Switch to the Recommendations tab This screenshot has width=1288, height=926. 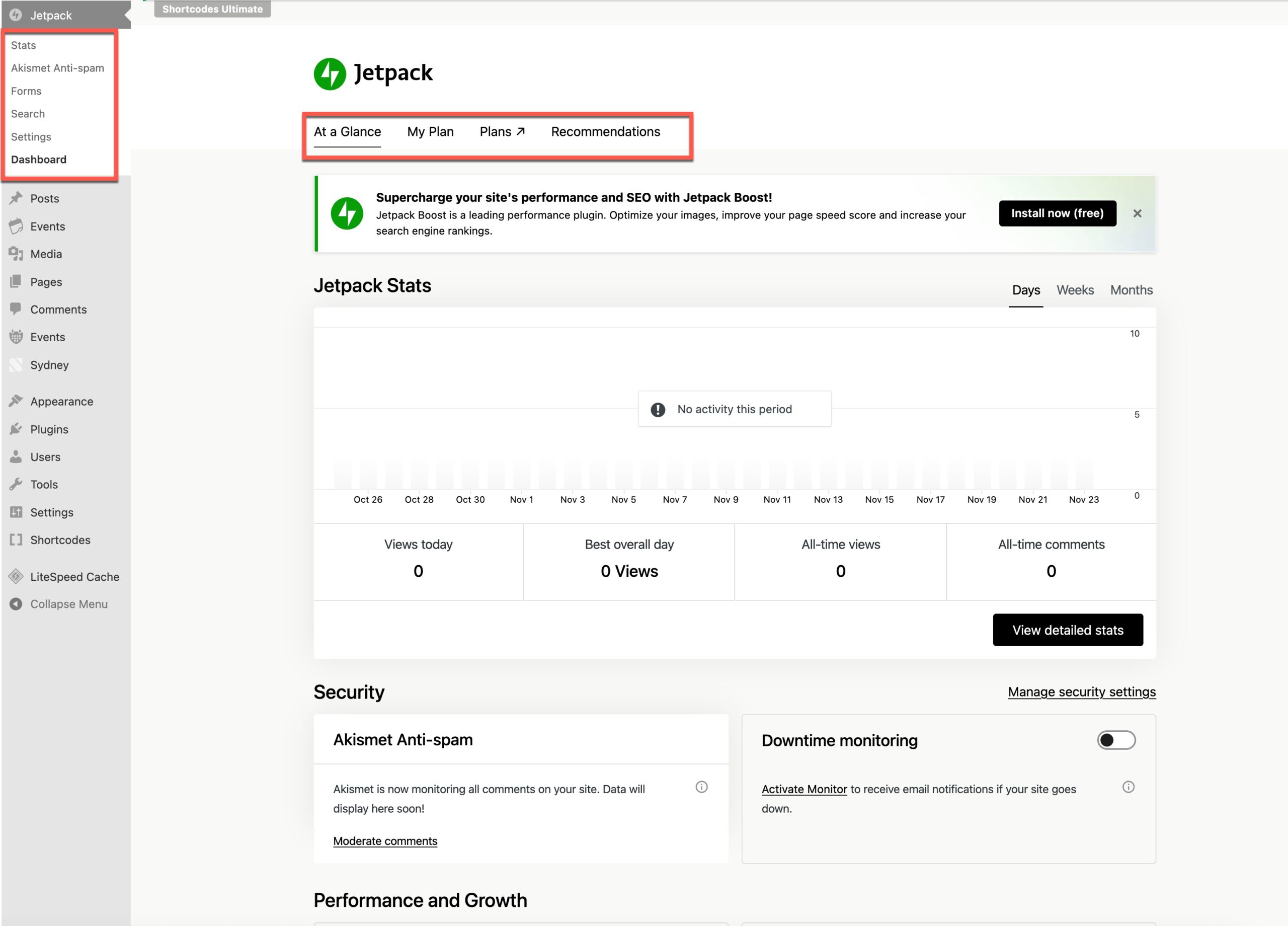[x=605, y=132]
